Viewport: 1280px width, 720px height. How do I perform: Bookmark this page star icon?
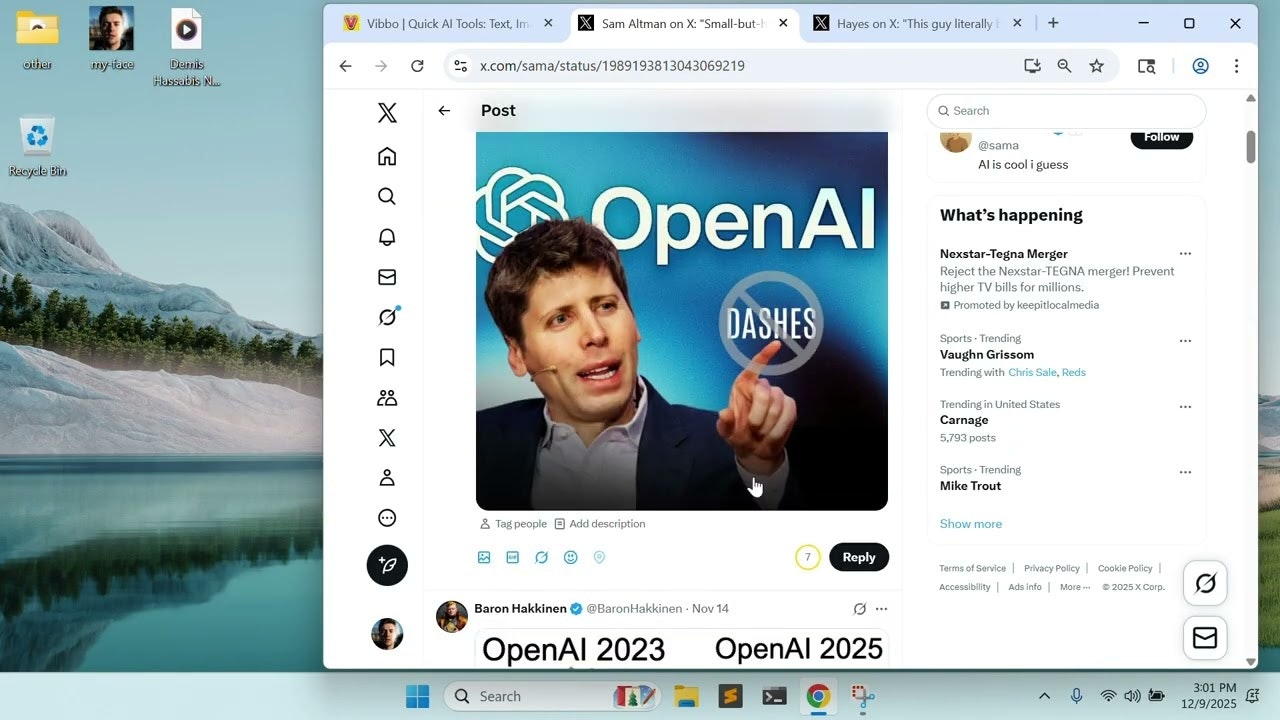pyautogui.click(x=1097, y=66)
